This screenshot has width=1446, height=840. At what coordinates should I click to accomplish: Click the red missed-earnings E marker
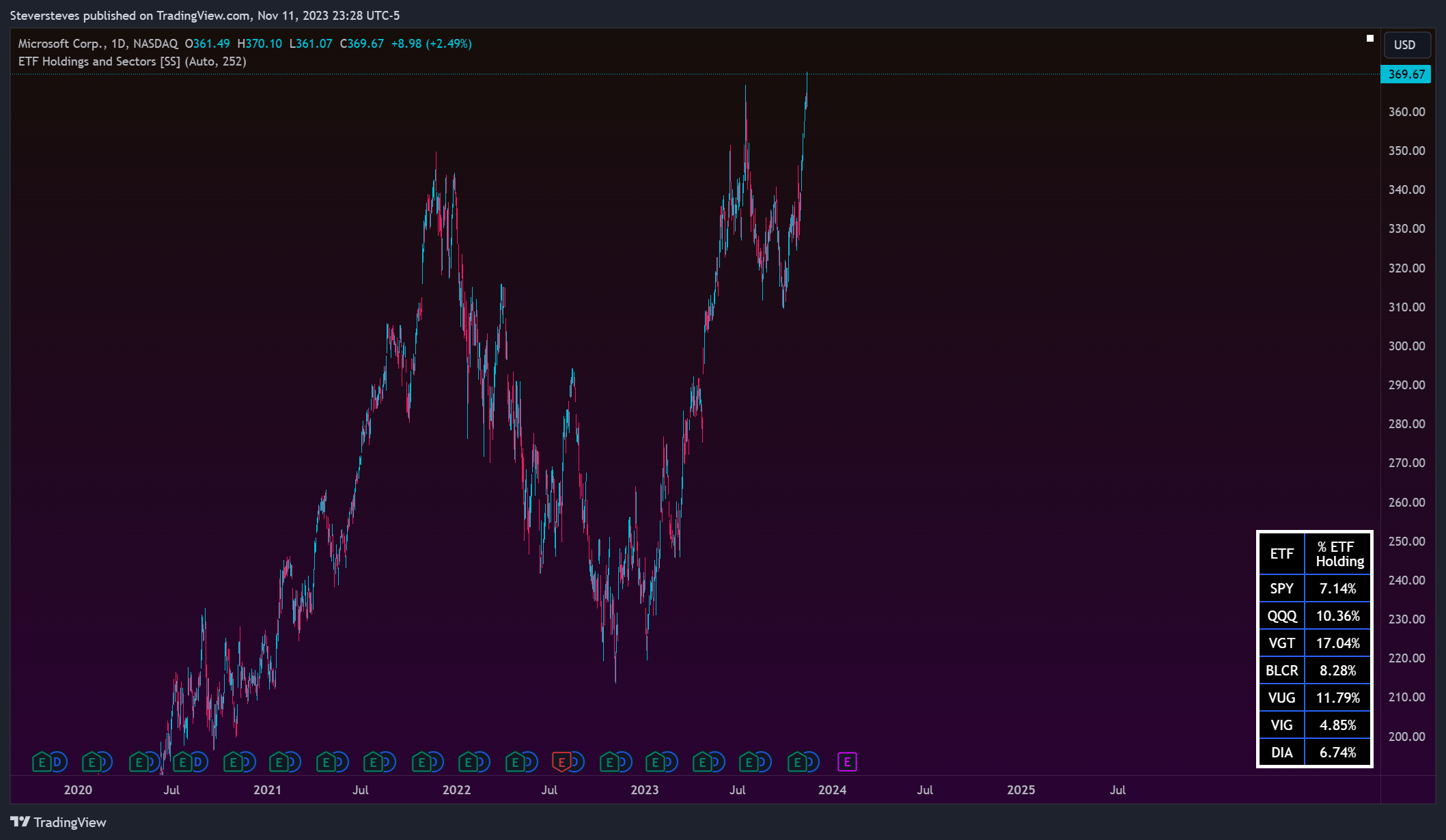(561, 762)
